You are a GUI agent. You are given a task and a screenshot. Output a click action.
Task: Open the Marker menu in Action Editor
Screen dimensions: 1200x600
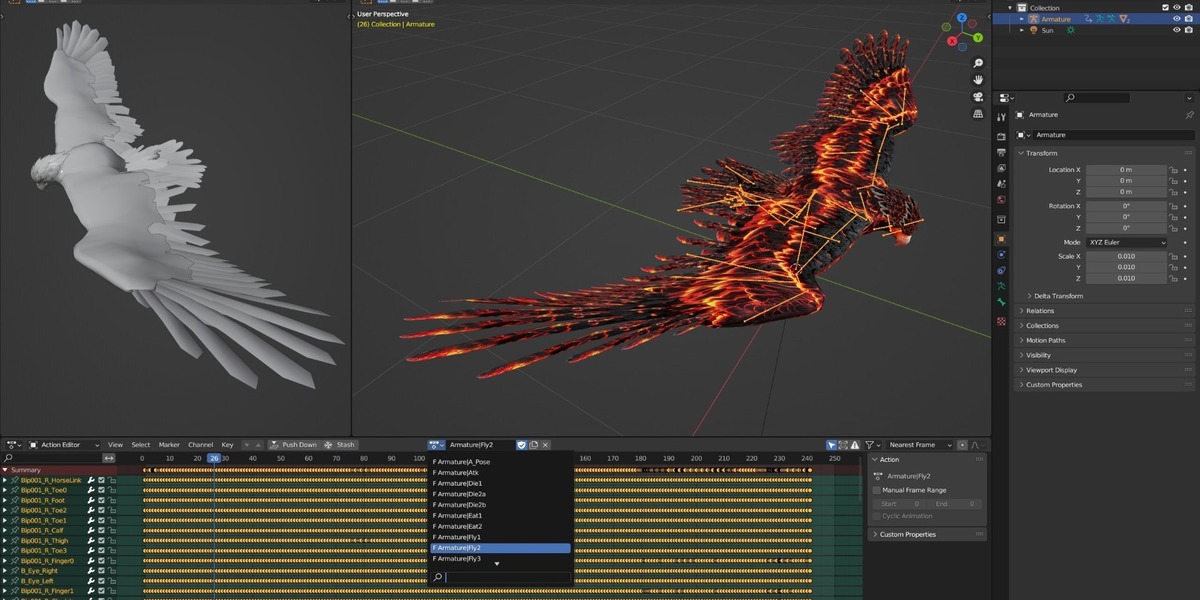tap(169, 445)
